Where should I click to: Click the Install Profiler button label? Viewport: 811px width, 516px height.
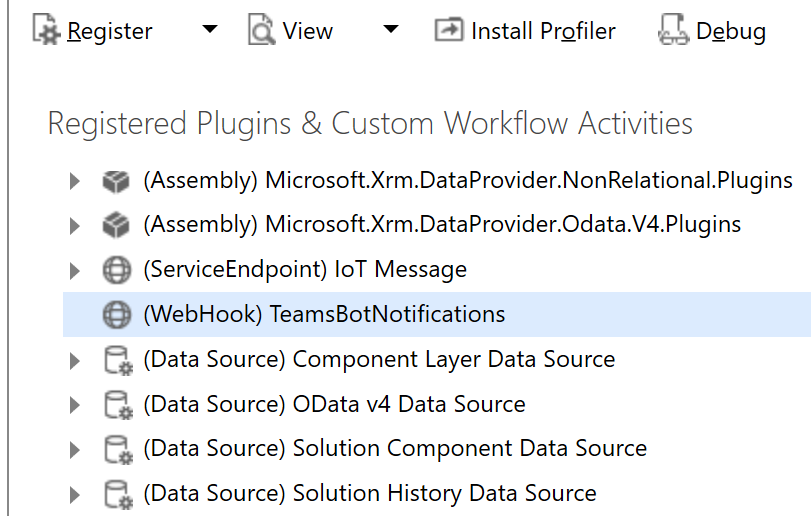coord(543,31)
